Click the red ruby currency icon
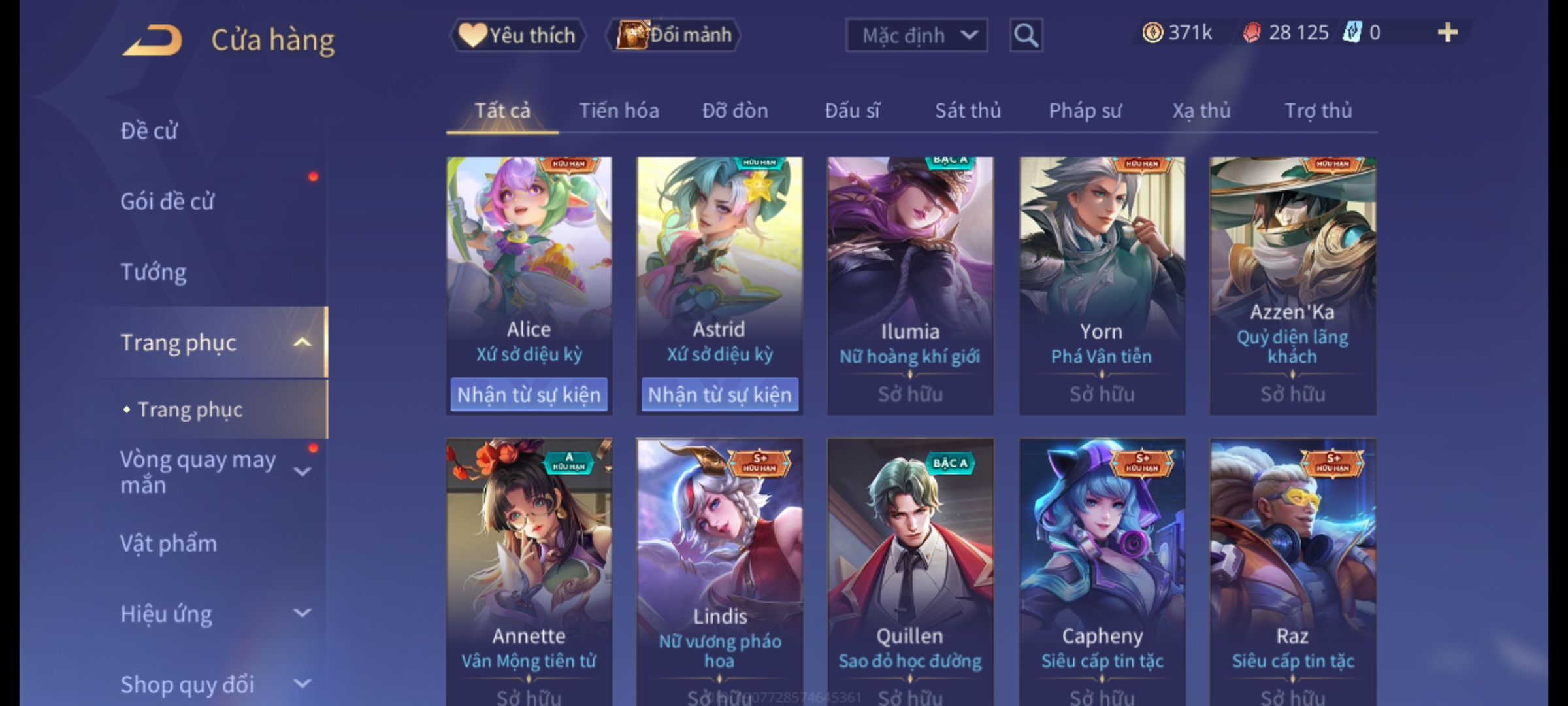 (1252, 33)
